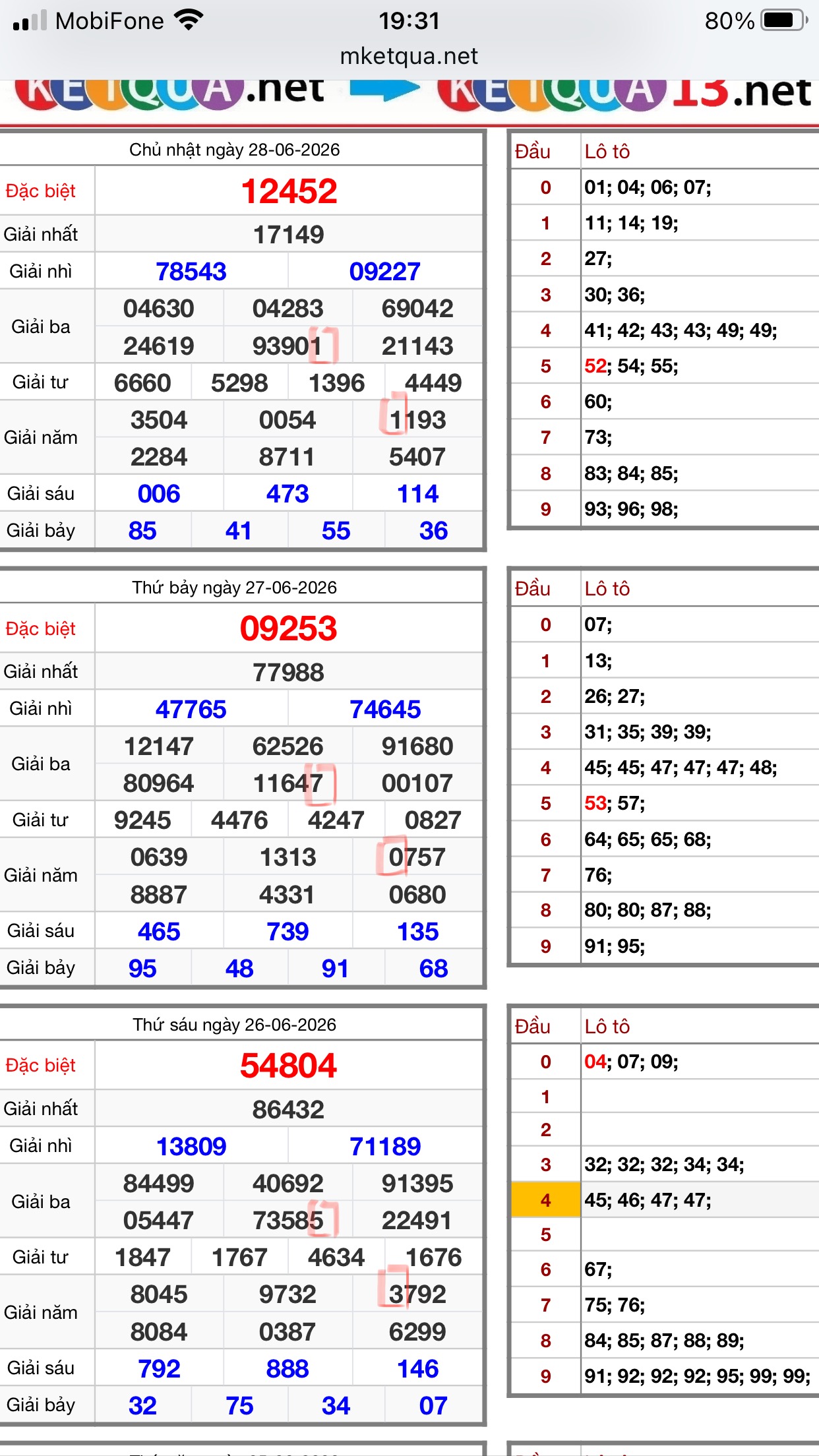This screenshot has height=1456, width=819.
Task: Tap fifth prize number 3792
Action: pos(417,1294)
